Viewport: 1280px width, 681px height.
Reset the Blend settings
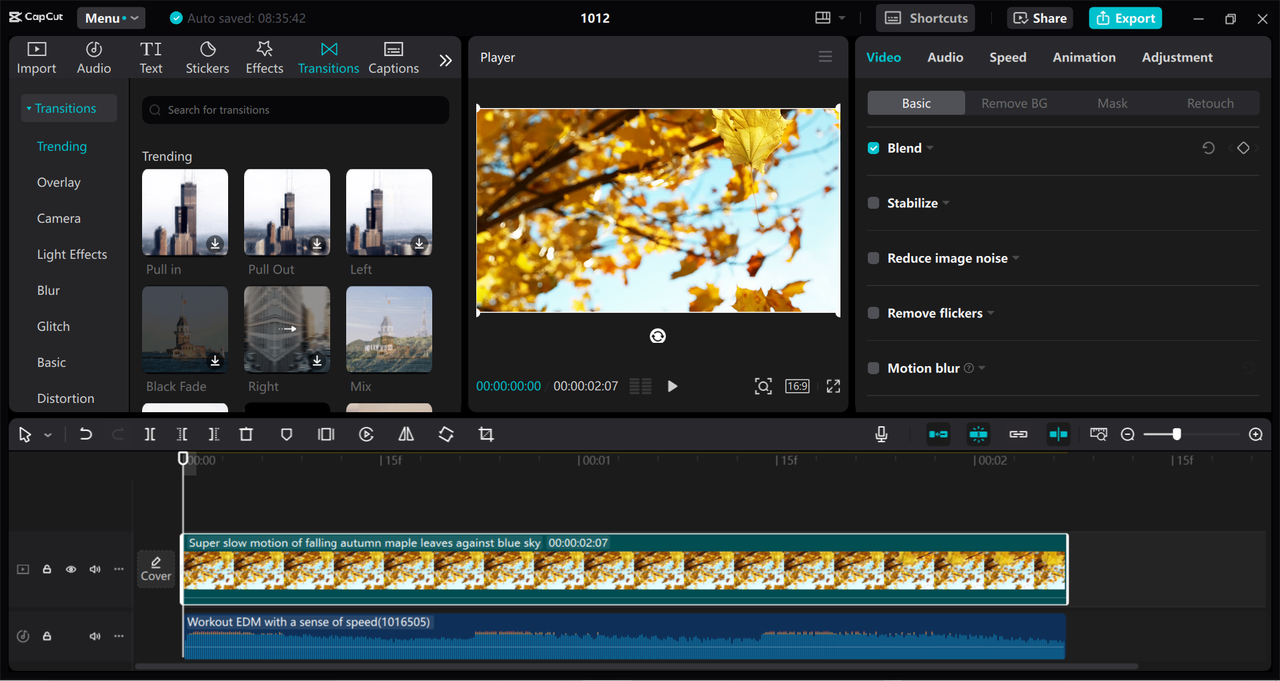[x=1208, y=148]
